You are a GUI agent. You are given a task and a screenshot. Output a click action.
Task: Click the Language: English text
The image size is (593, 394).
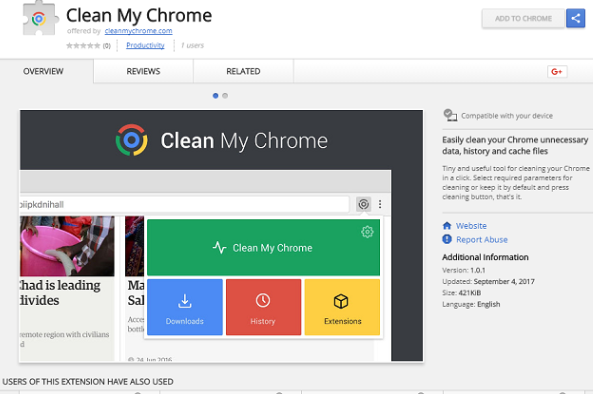tap(471, 304)
